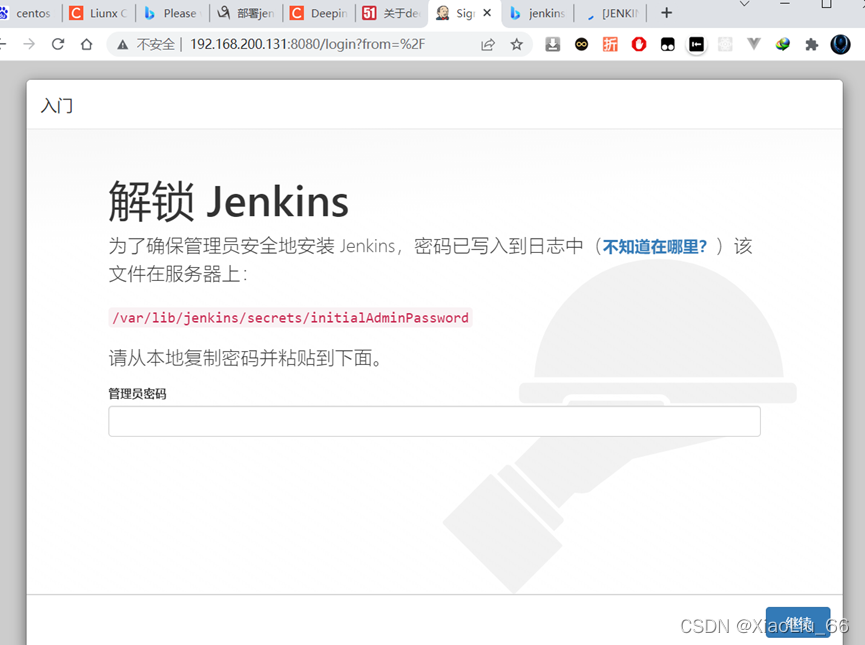Switch to the 关于de tab
Screen dimensions: 865x645
[393, 13]
